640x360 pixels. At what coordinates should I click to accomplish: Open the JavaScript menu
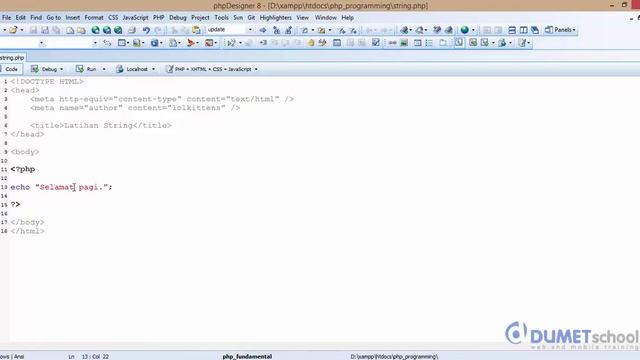click(x=136, y=18)
